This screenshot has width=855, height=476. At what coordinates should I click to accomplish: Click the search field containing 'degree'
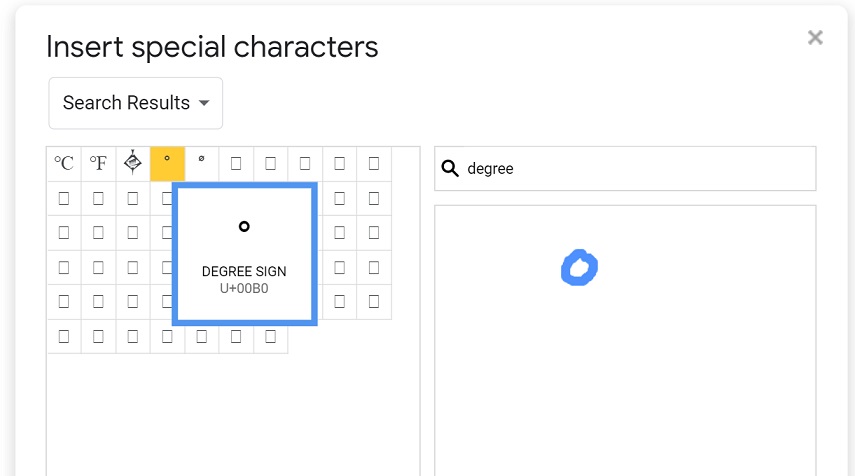(625, 168)
